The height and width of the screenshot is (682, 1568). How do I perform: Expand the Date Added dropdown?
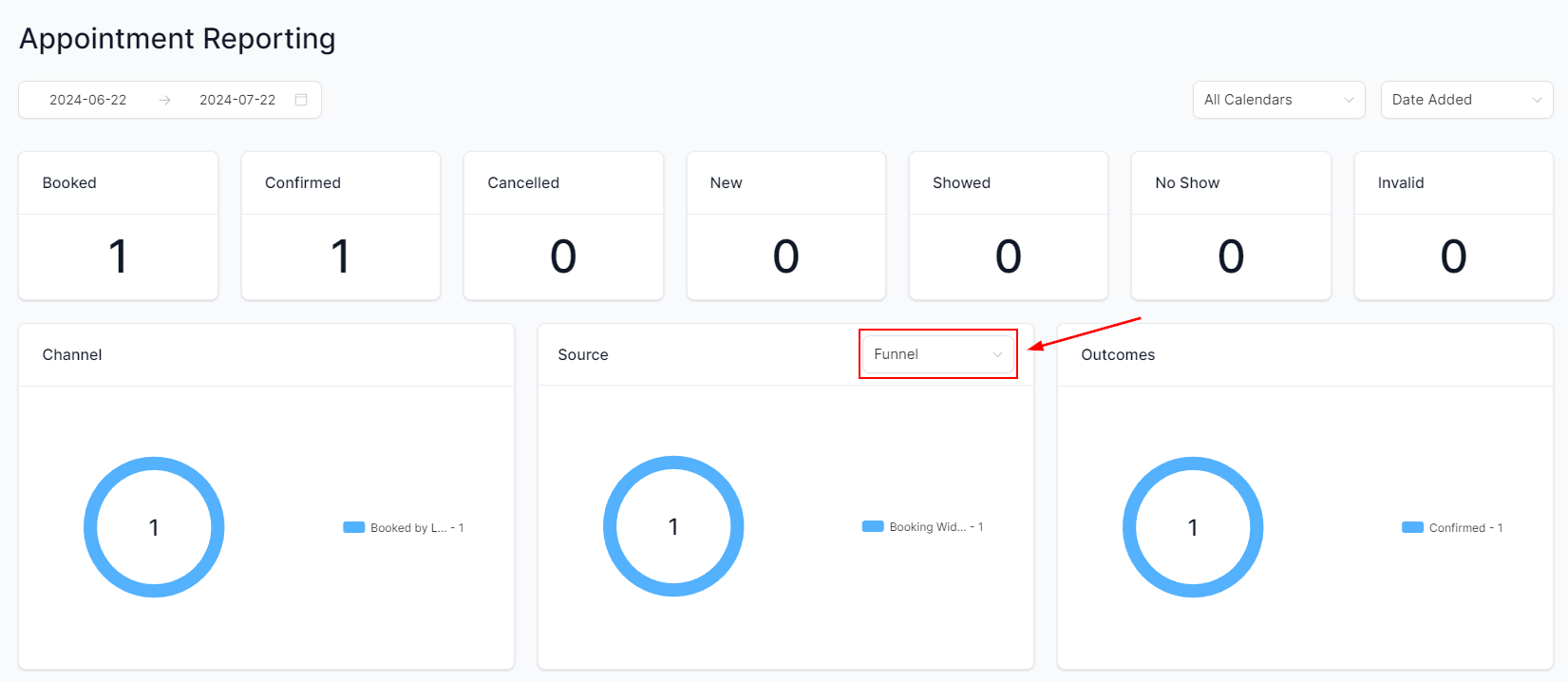[x=1465, y=100]
